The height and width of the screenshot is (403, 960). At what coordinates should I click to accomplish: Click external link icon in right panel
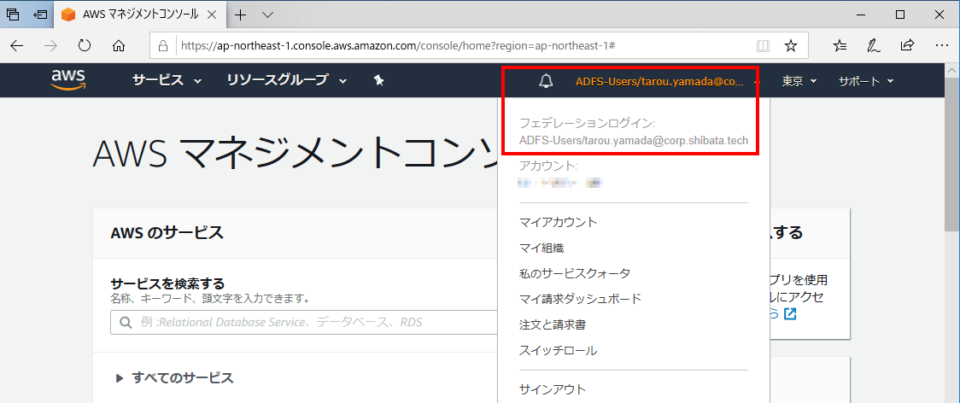point(790,314)
